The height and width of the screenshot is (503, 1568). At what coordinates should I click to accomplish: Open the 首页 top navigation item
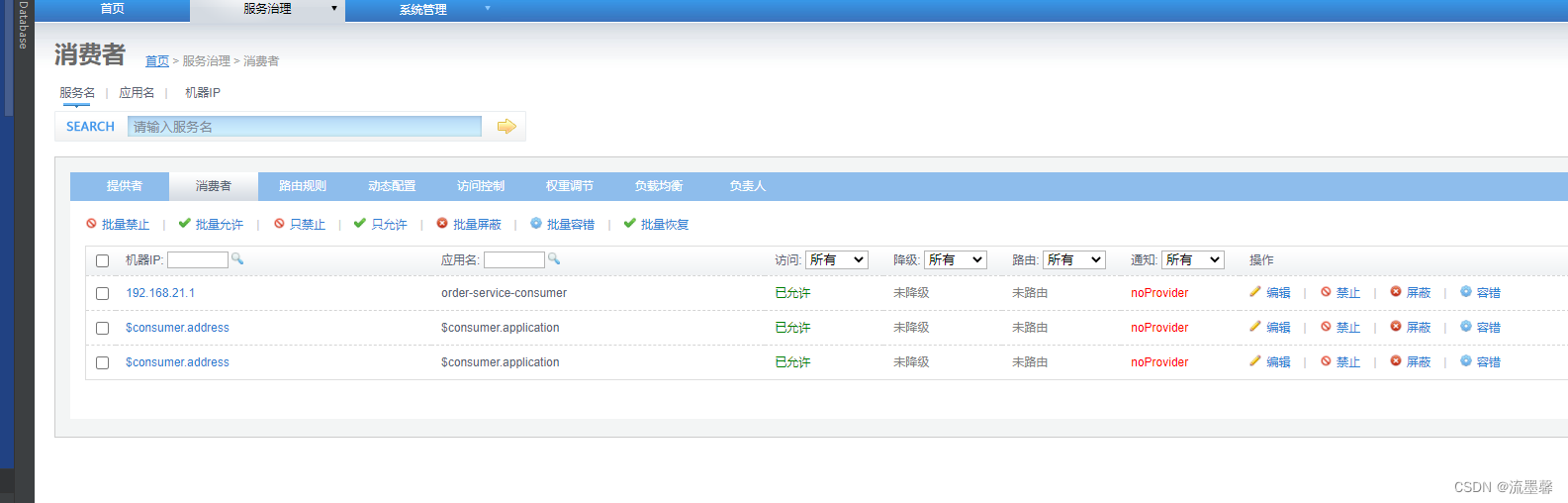point(112,9)
